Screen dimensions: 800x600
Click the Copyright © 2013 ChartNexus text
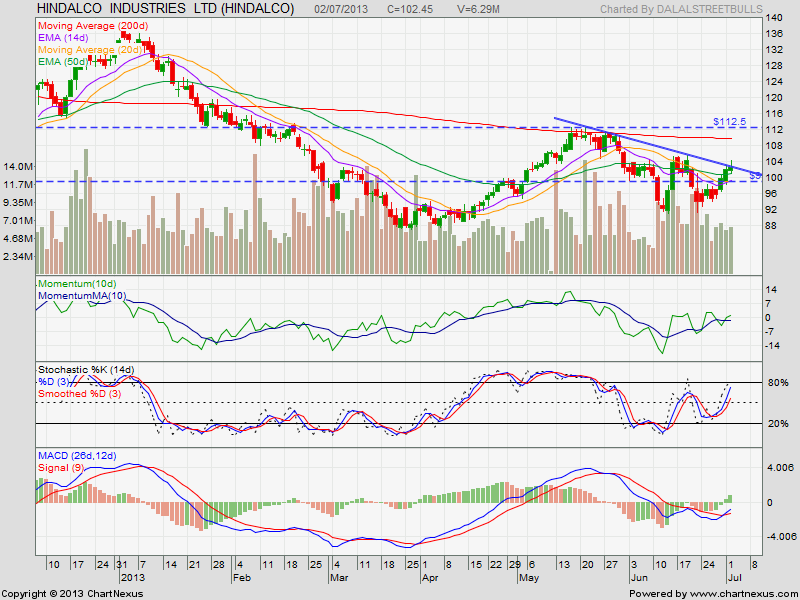(x=72, y=594)
